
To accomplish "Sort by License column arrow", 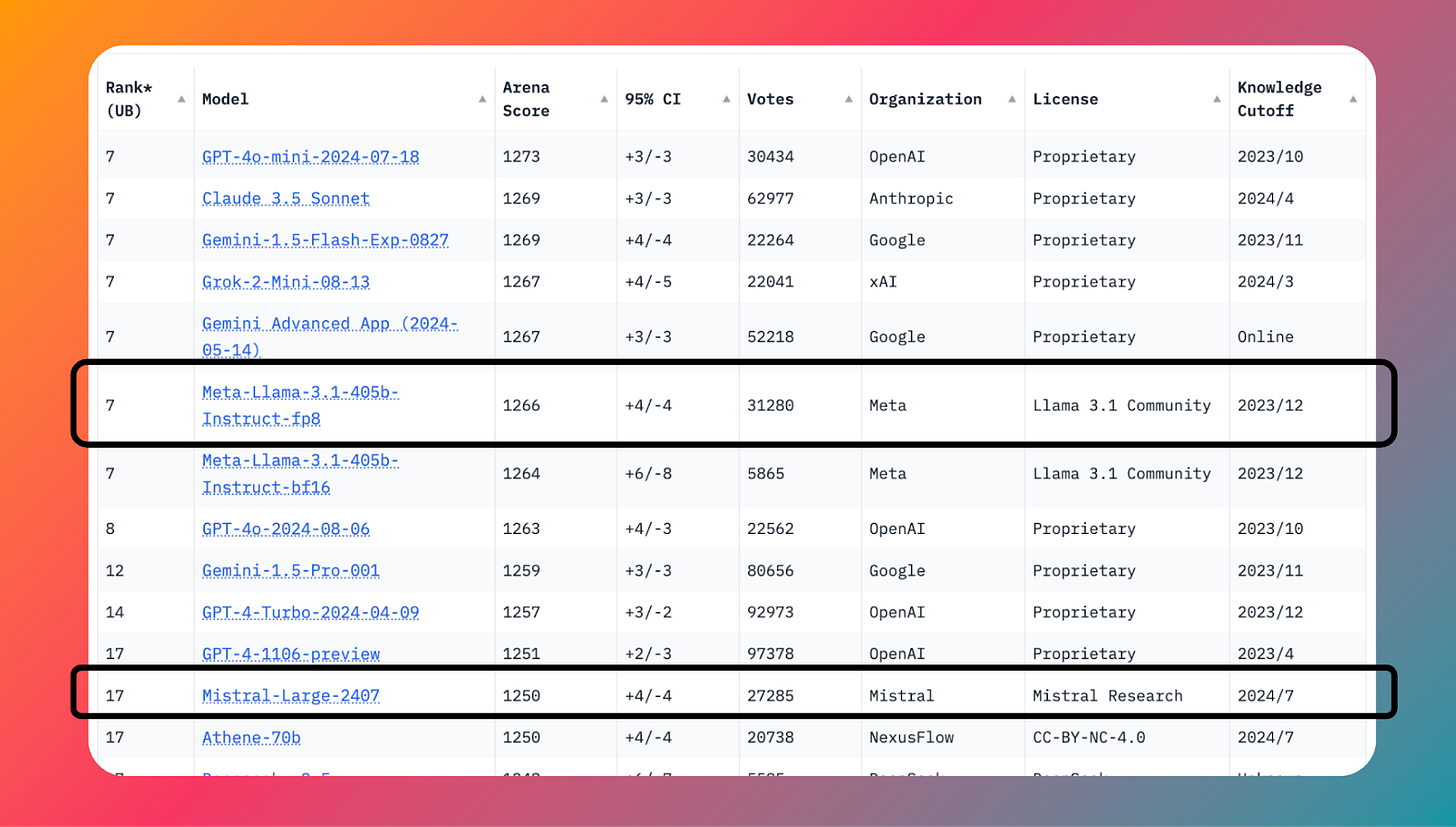I will click(x=1216, y=99).
